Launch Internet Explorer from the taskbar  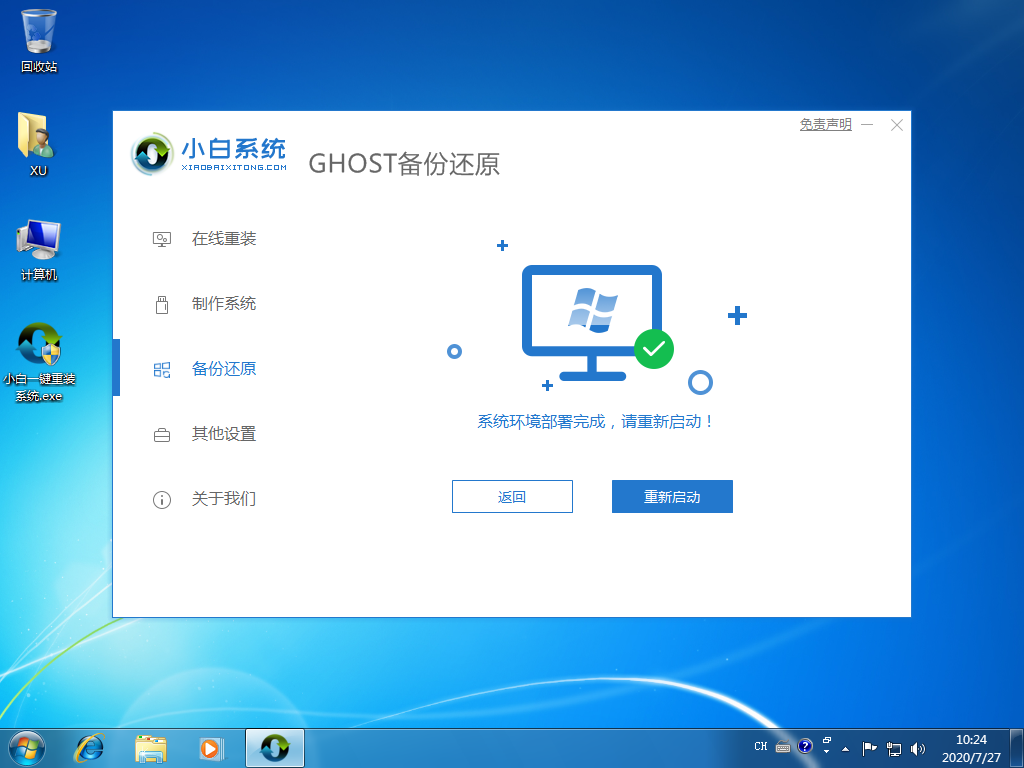90,747
